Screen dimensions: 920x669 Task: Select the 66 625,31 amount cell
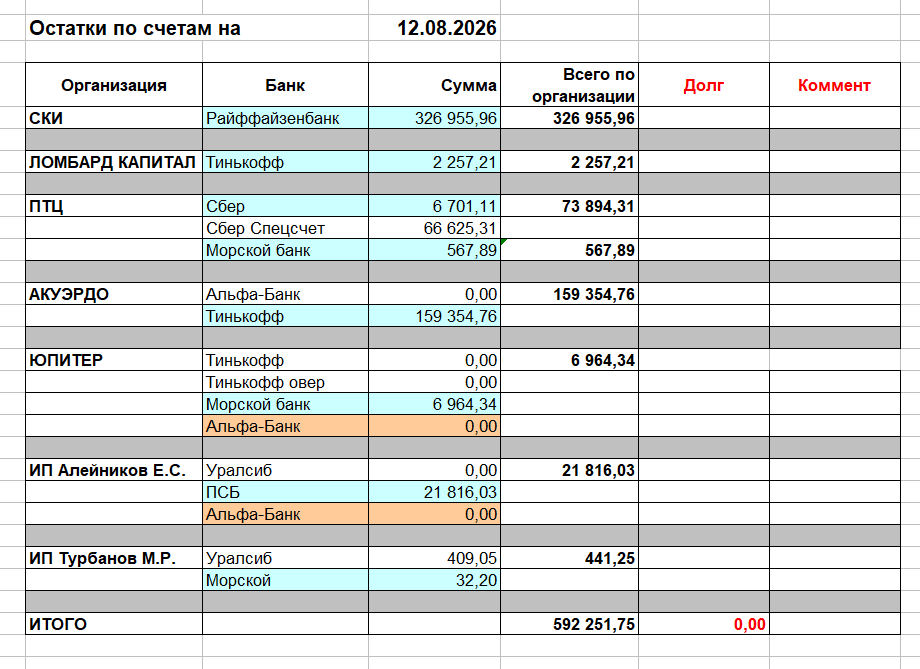[x=434, y=228]
